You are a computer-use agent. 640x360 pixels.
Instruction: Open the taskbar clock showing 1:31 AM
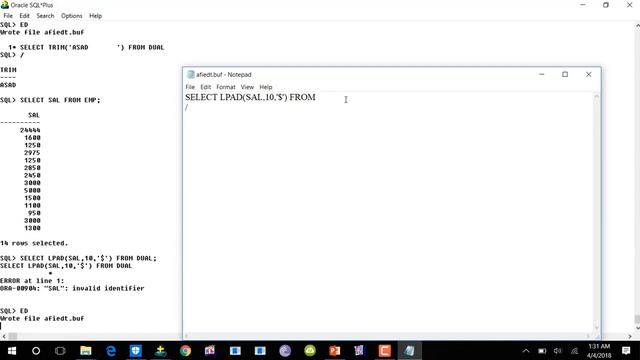click(x=599, y=351)
